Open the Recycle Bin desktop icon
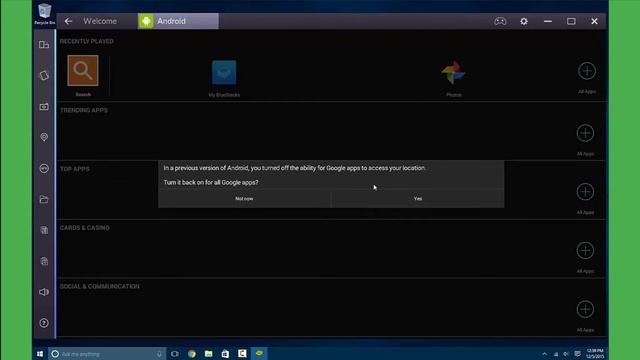Viewport: 640px width, 360px height. click(x=44, y=14)
